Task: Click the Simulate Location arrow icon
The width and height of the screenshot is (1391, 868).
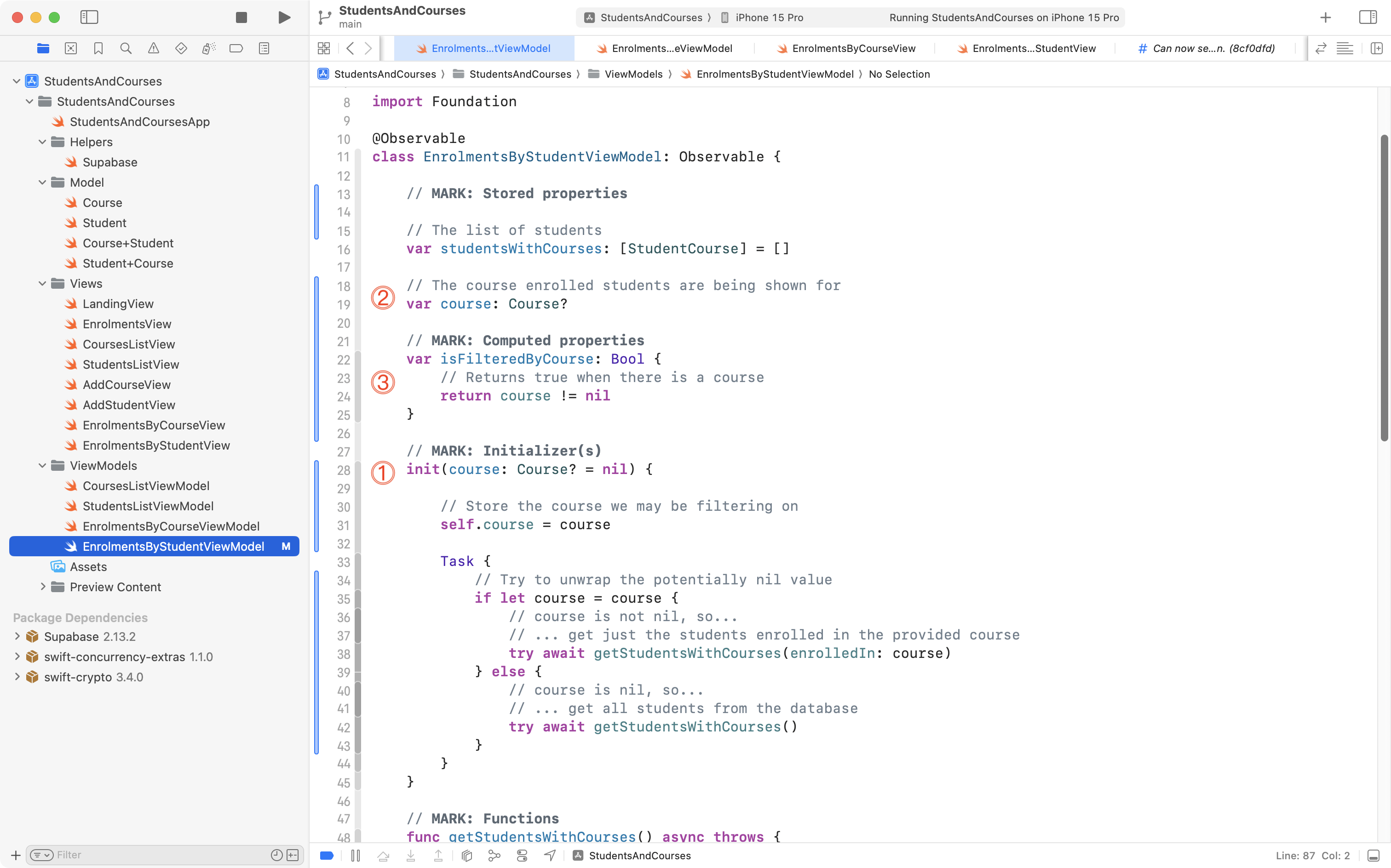Action: pyautogui.click(x=549, y=855)
